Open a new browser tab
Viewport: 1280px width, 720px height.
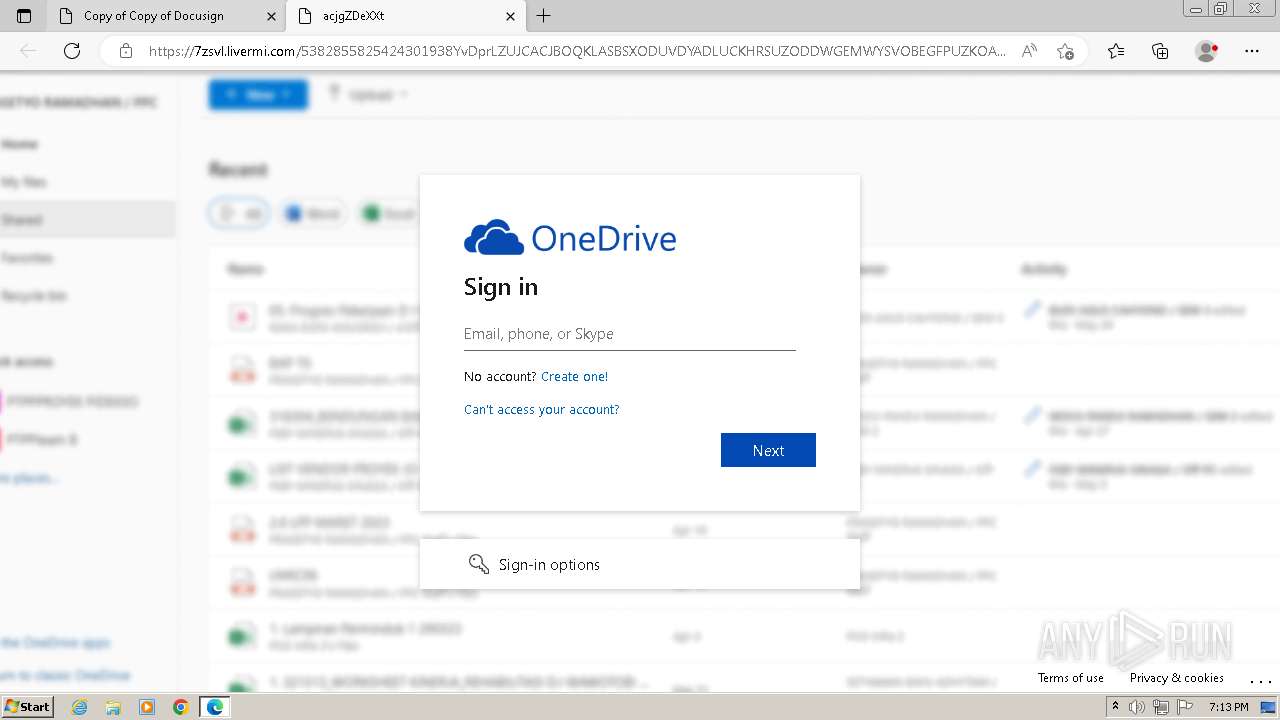tap(543, 16)
